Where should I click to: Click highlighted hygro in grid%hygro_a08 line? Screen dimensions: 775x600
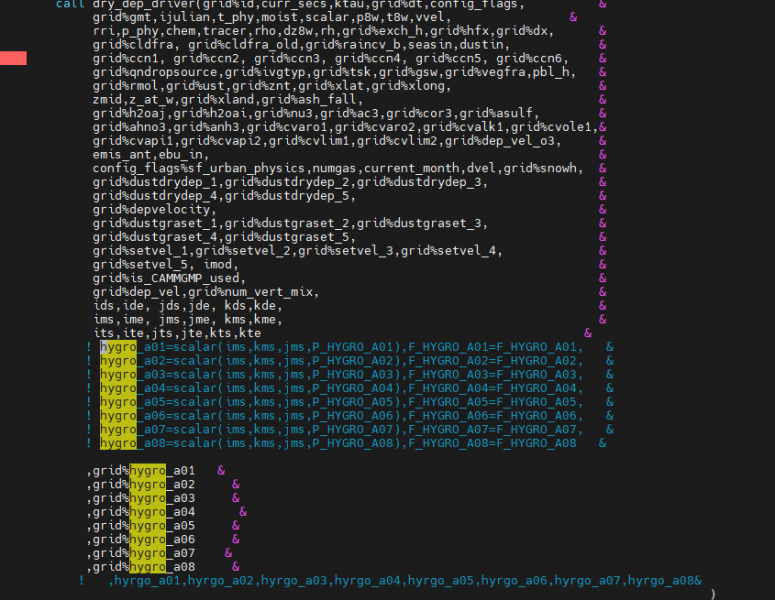click(148, 566)
